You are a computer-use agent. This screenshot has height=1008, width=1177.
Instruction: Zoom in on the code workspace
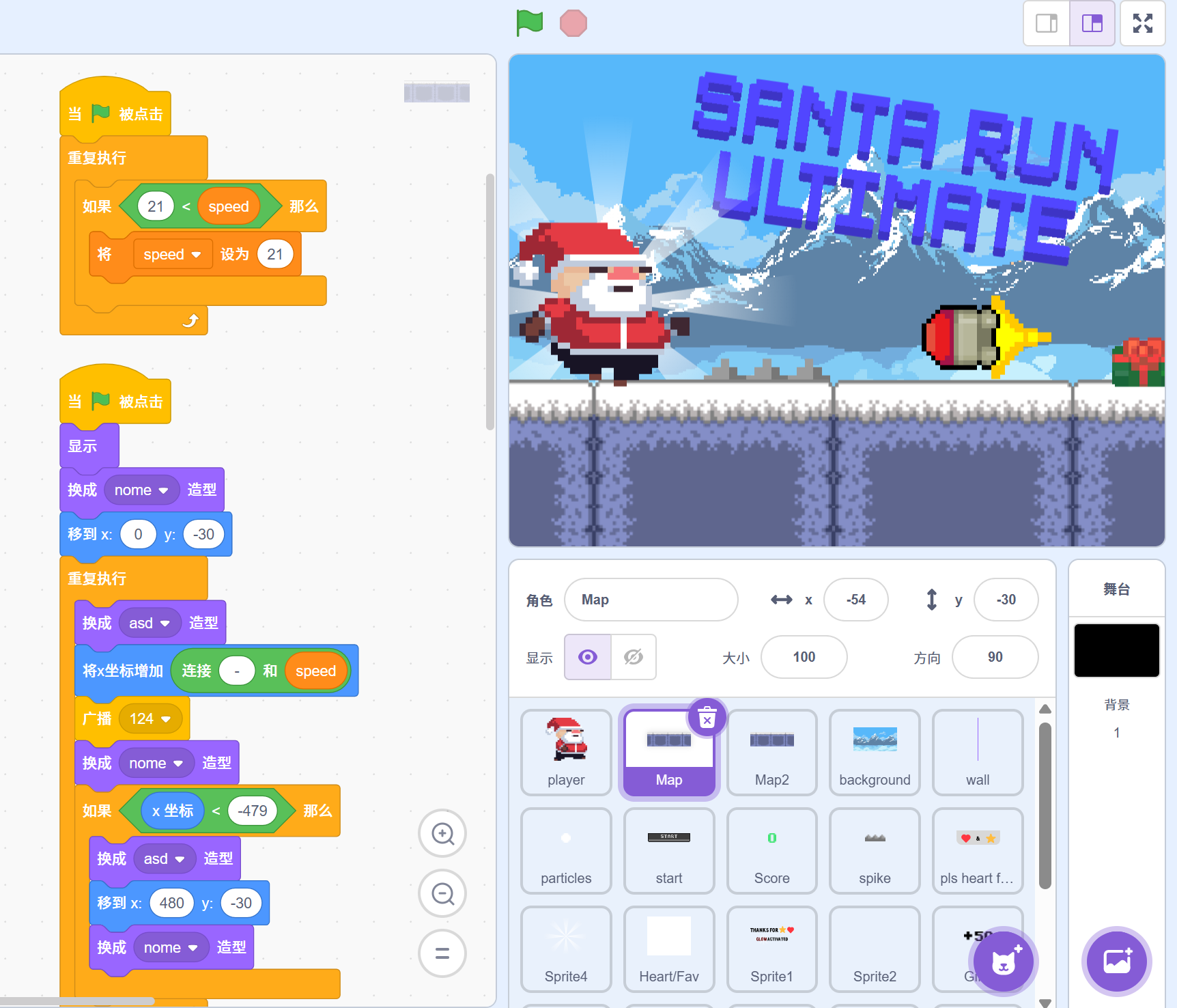[442, 833]
